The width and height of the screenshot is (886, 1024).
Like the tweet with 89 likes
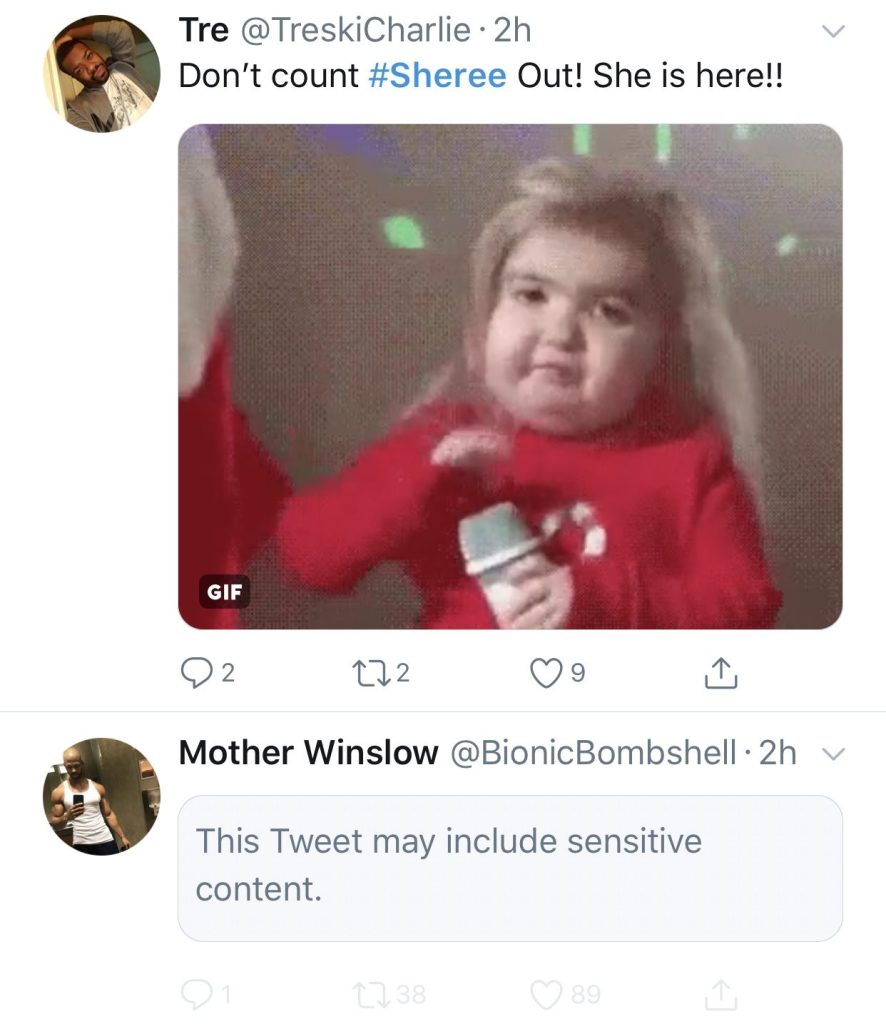[x=546, y=994]
